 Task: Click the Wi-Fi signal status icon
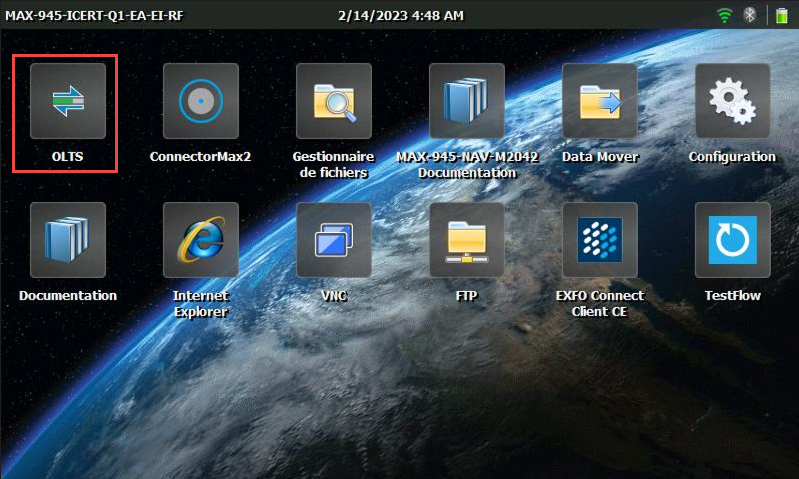[724, 15]
